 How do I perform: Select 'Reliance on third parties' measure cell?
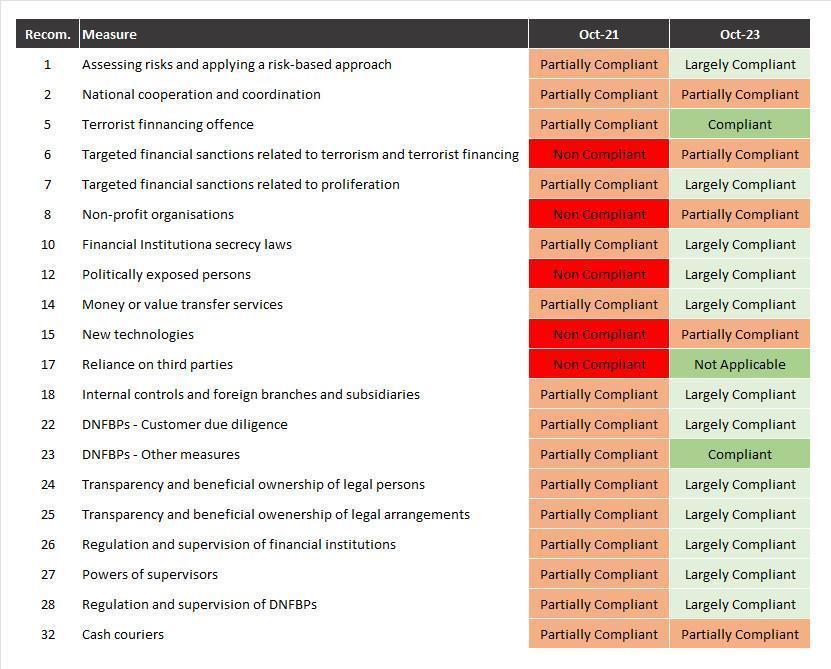[x=157, y=364]
